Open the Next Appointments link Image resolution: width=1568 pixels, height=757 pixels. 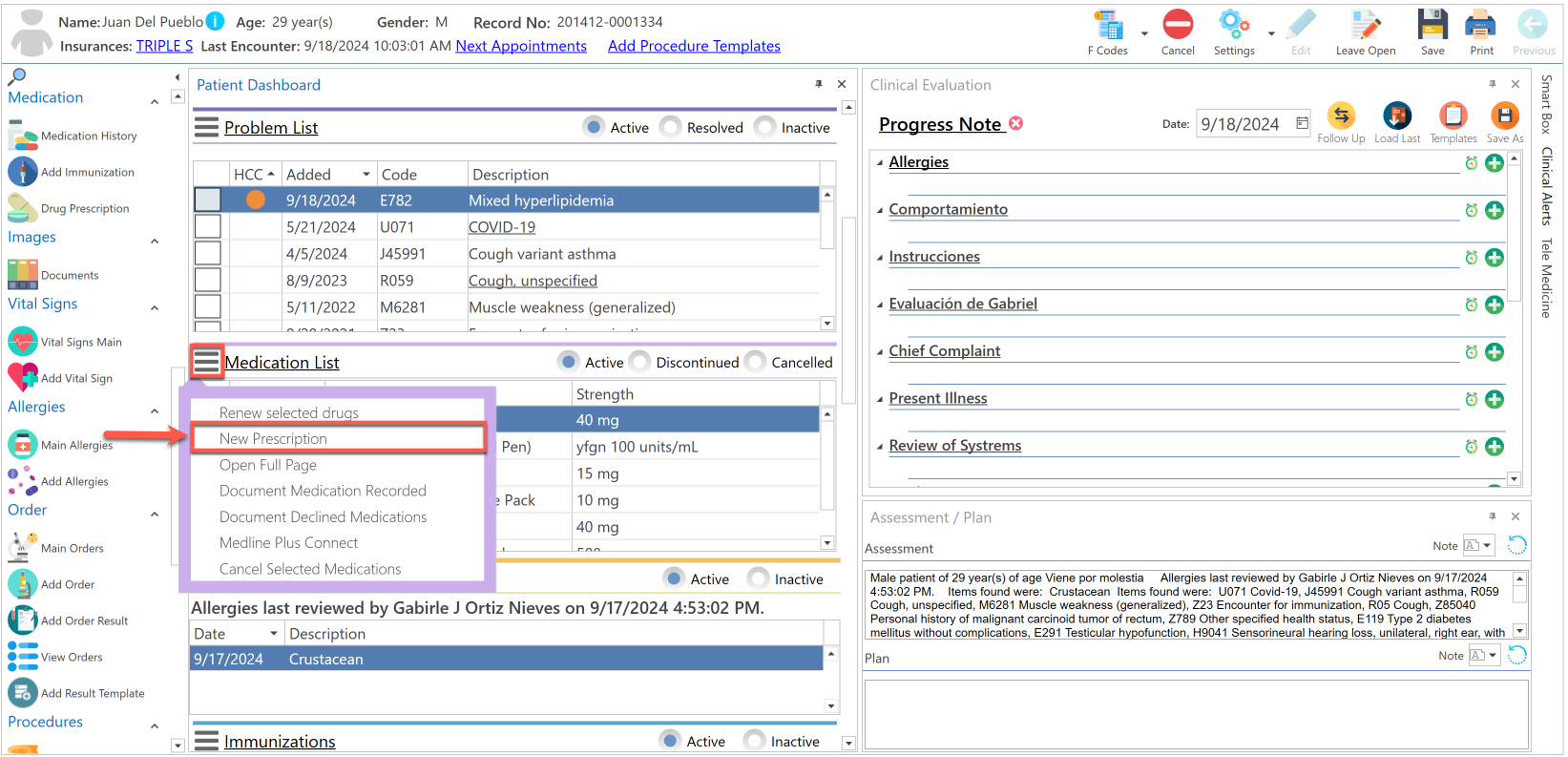pos(521,46)
